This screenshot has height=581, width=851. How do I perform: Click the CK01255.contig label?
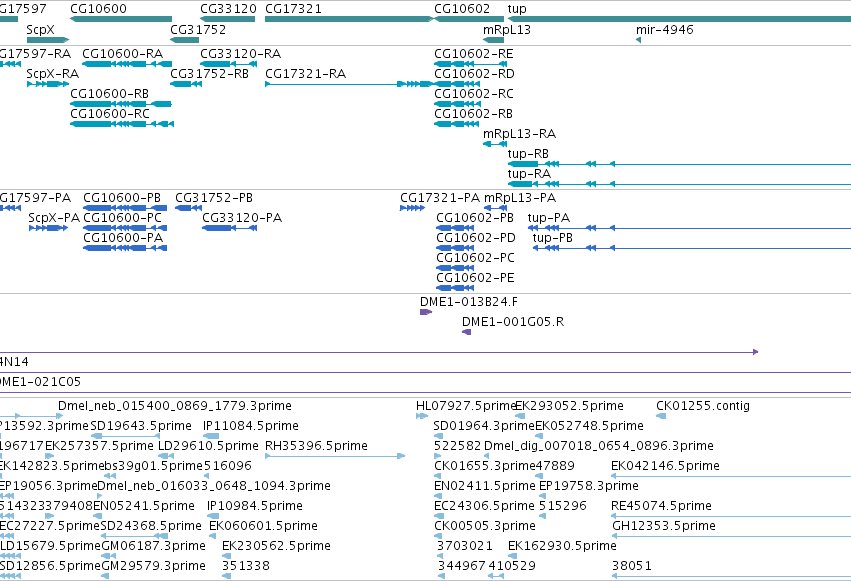tap(703, 406)
